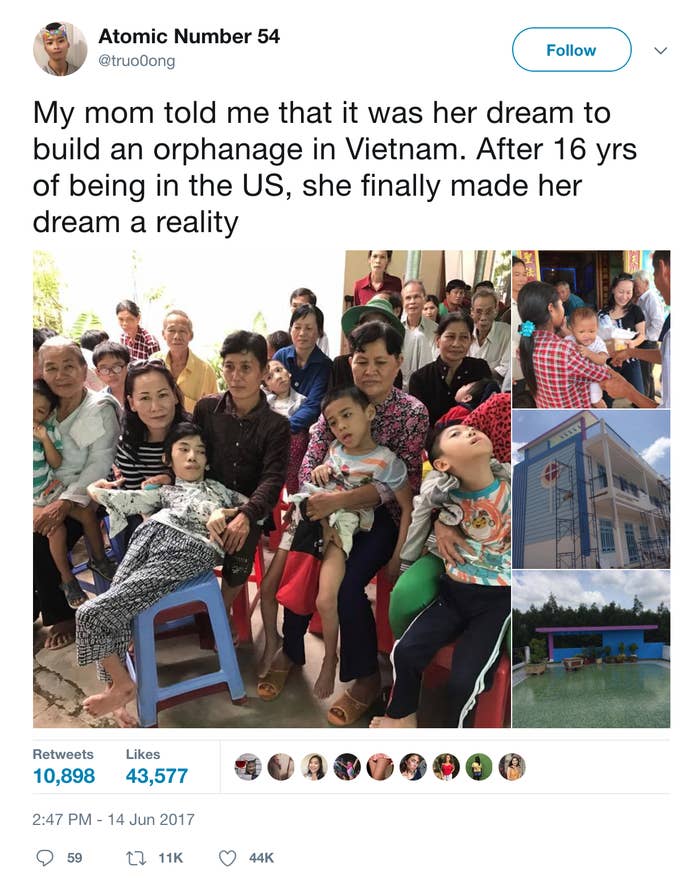View the 43,577 likes list
This screenshot has width=700, height=883.
(x=157, y=775)
